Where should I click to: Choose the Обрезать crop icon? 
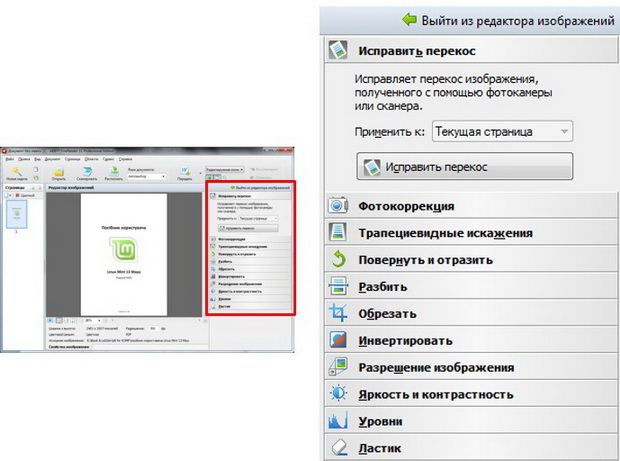pos(337,314)
